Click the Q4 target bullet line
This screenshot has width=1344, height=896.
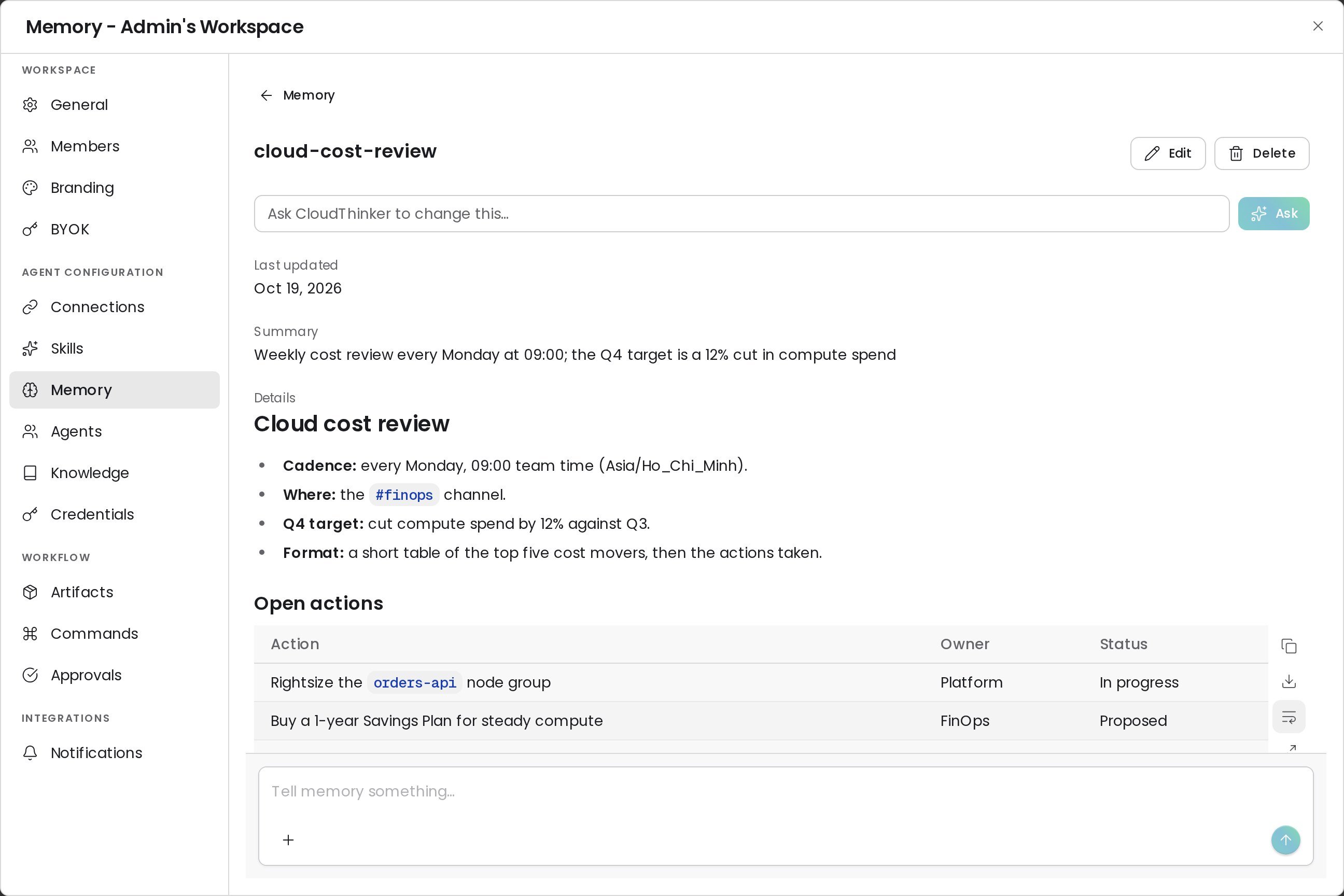pyautogui.click(x=466, y=524)
